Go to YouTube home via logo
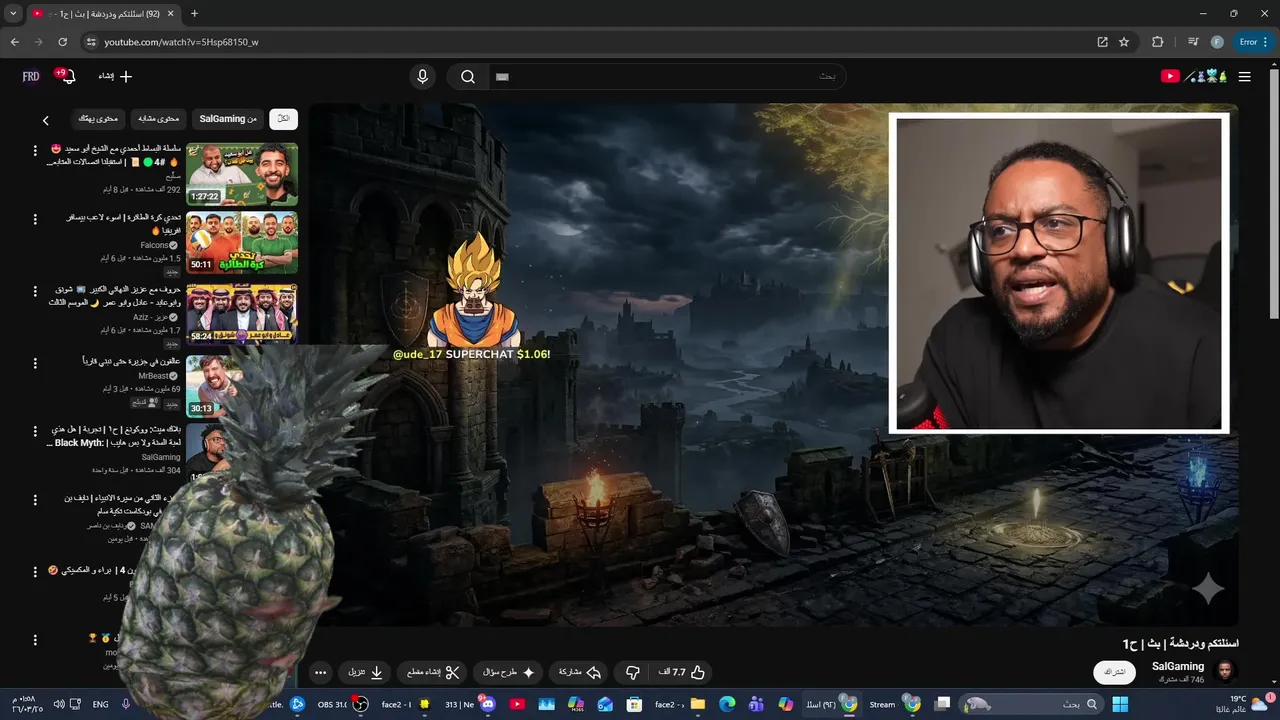Image resolution: width=1280 pixels, height=720 pixels. pyautogui.click(x=1194, y=76)
